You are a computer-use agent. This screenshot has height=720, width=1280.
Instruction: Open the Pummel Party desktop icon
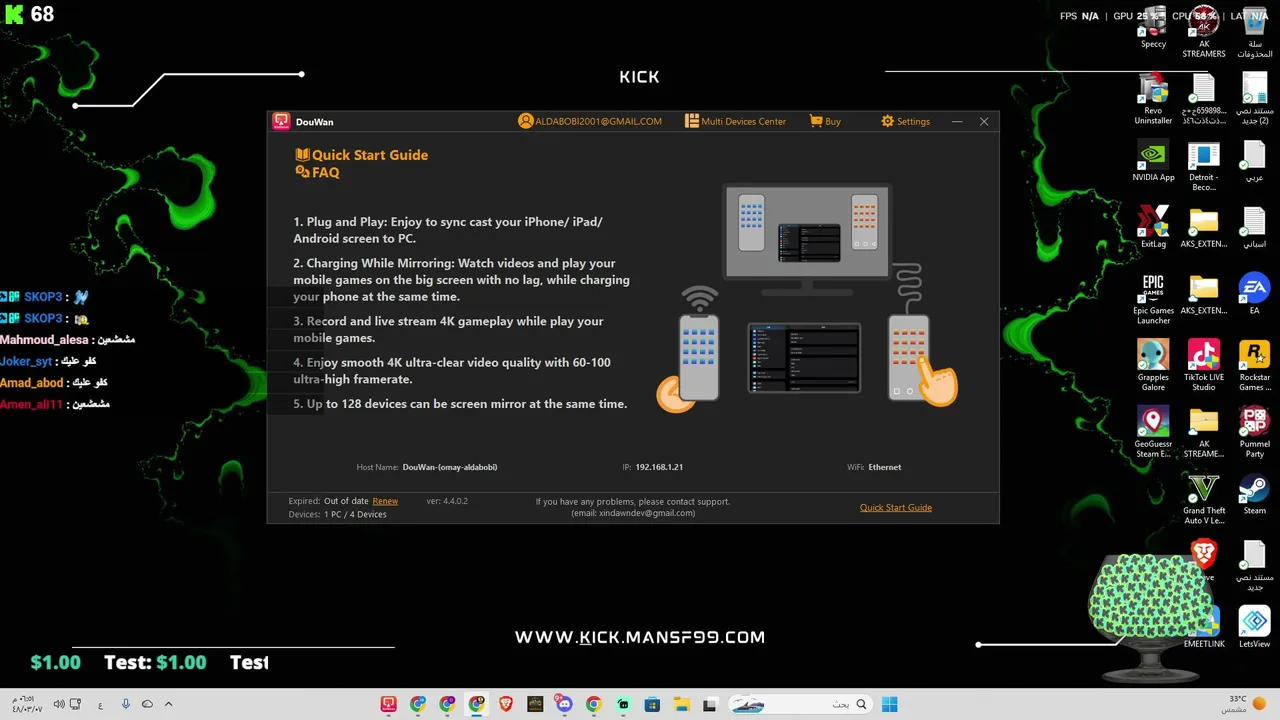click(x=1254, y=433)
